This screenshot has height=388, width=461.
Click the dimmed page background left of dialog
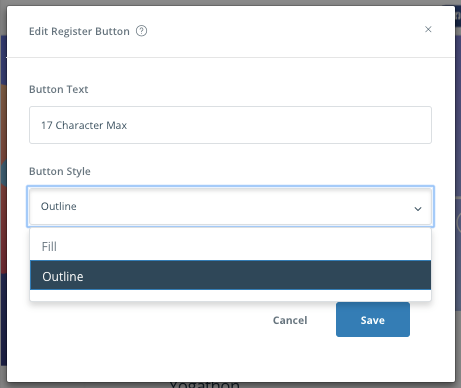click(x=3, y=200)
